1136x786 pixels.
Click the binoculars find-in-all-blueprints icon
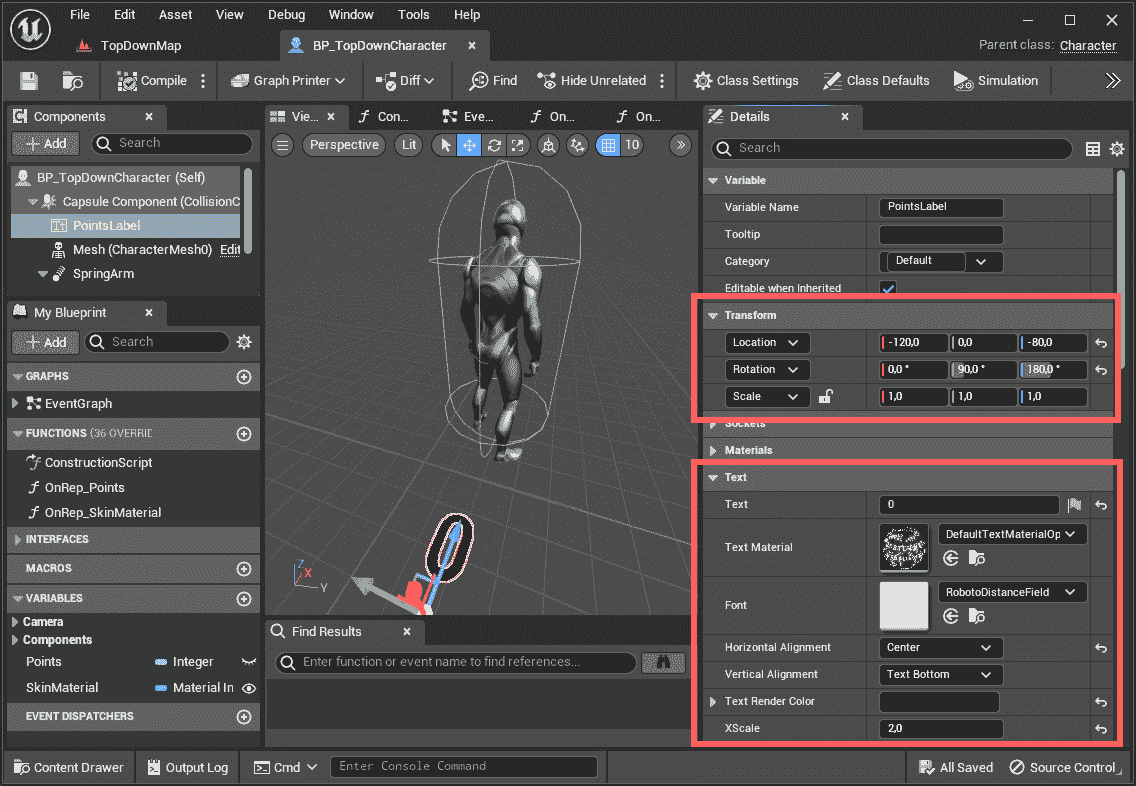pos(663,663)
